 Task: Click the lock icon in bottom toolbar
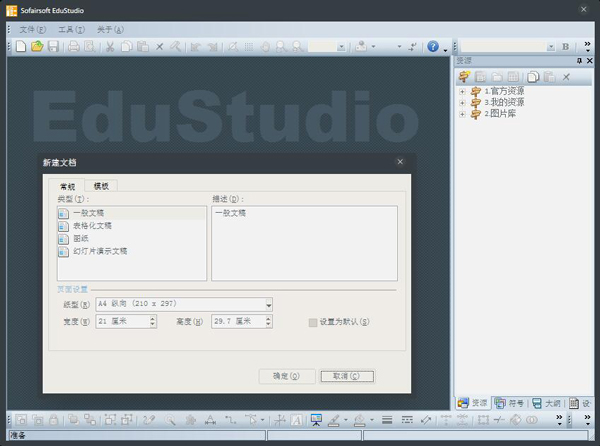tap(54, 420)
